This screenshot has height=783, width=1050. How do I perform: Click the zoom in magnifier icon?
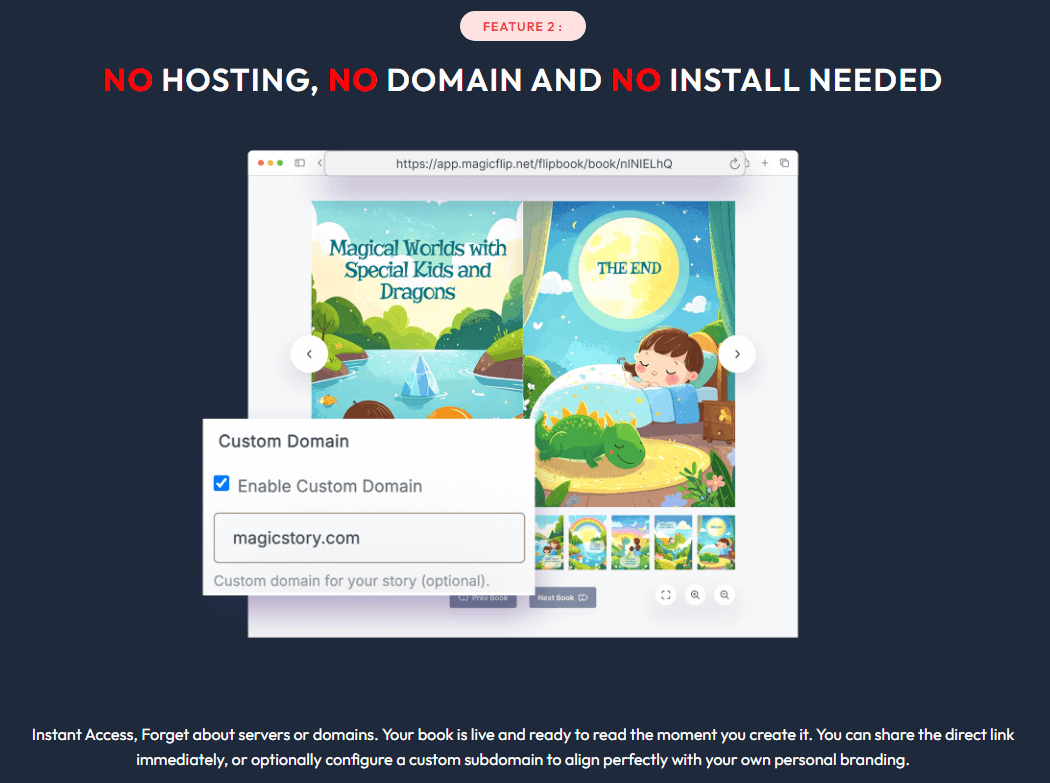[695, 595]
